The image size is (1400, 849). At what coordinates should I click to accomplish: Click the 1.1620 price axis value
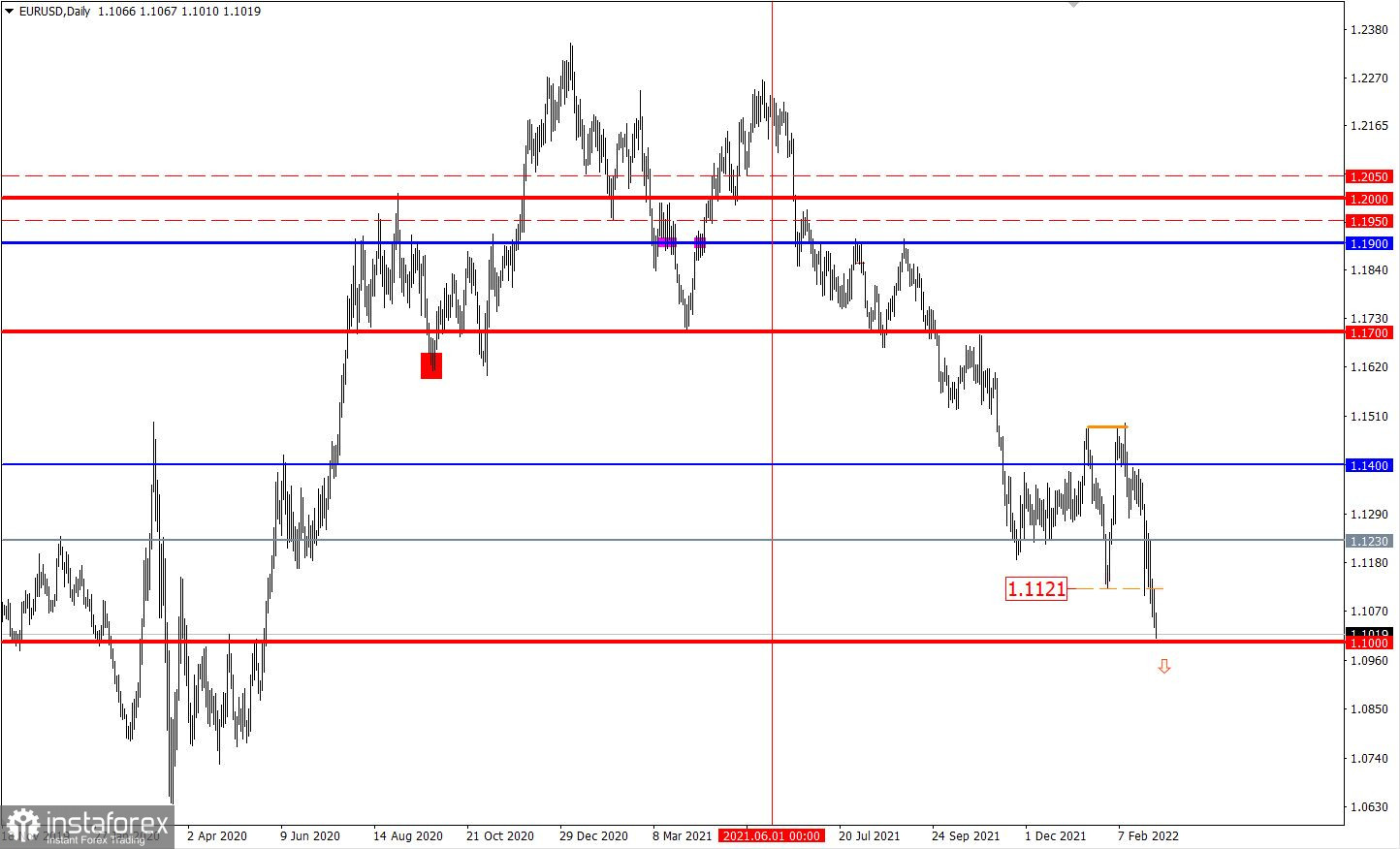pos(1370,367)
